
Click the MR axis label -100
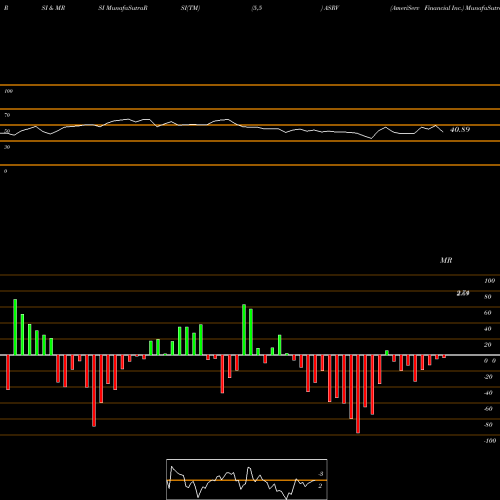pos(490,441)
